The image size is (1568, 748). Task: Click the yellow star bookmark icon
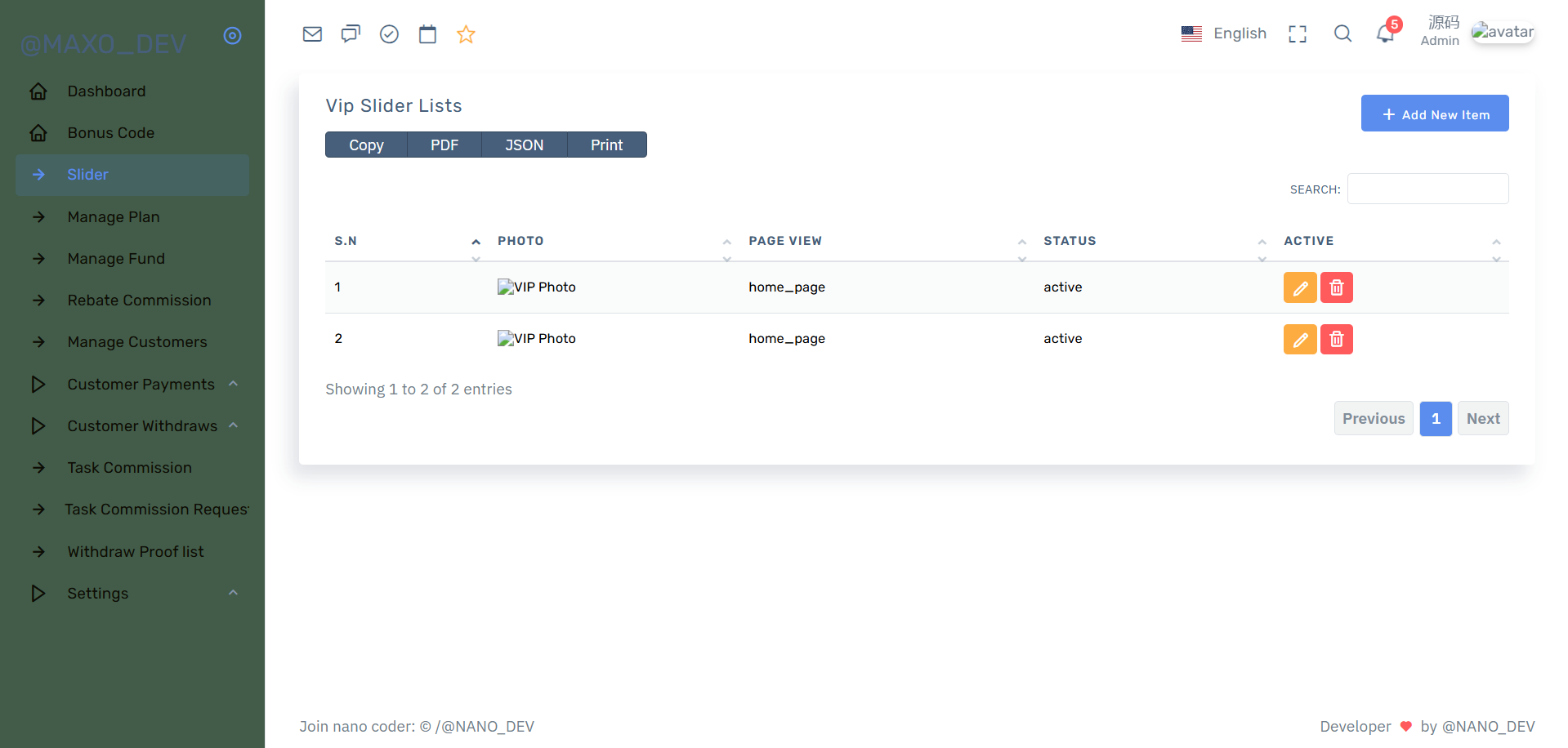(x=466, y=34)
